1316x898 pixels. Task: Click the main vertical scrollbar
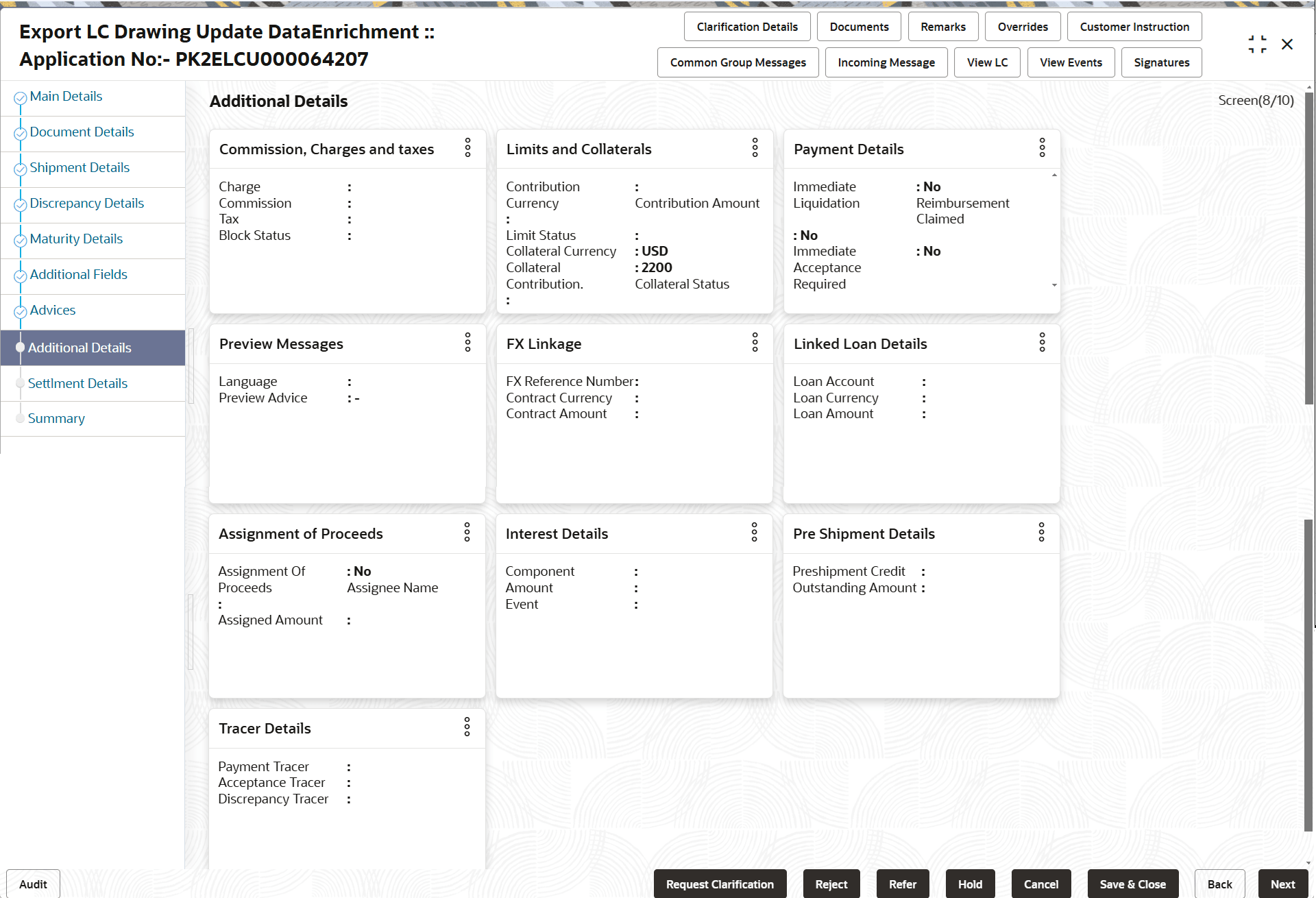[x=1308, y=247]
